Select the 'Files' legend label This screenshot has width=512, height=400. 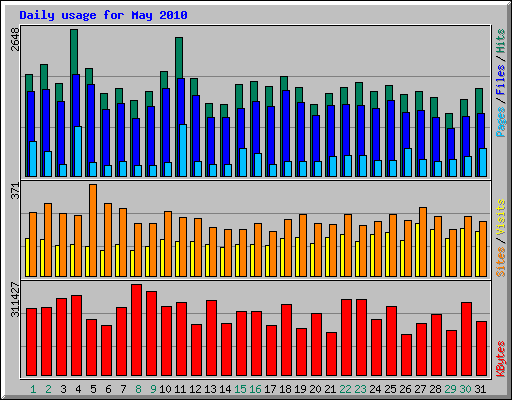pyautogui.click(x=501, y=80)
